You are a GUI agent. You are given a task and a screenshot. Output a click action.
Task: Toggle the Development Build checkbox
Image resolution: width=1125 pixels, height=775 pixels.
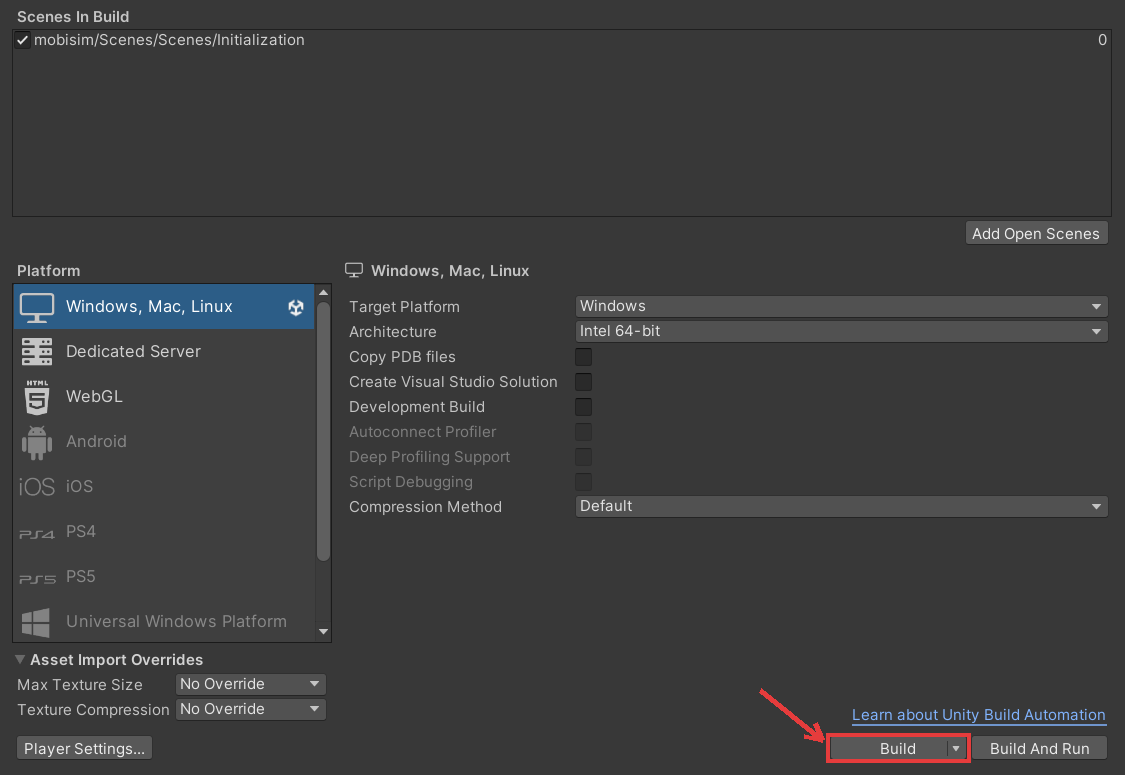[x=583, y=407]
